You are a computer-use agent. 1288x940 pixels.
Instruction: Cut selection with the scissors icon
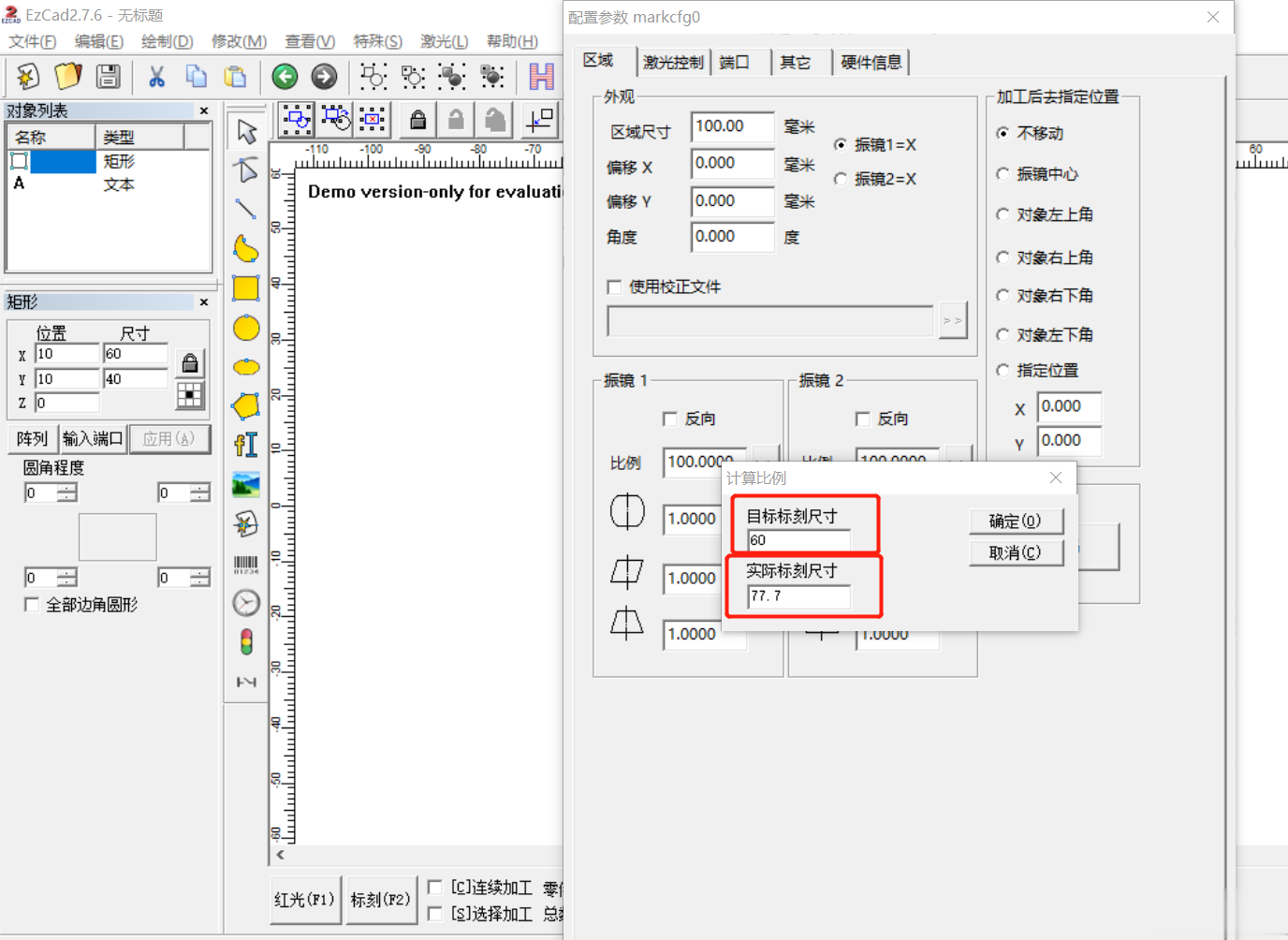point(156,76)
